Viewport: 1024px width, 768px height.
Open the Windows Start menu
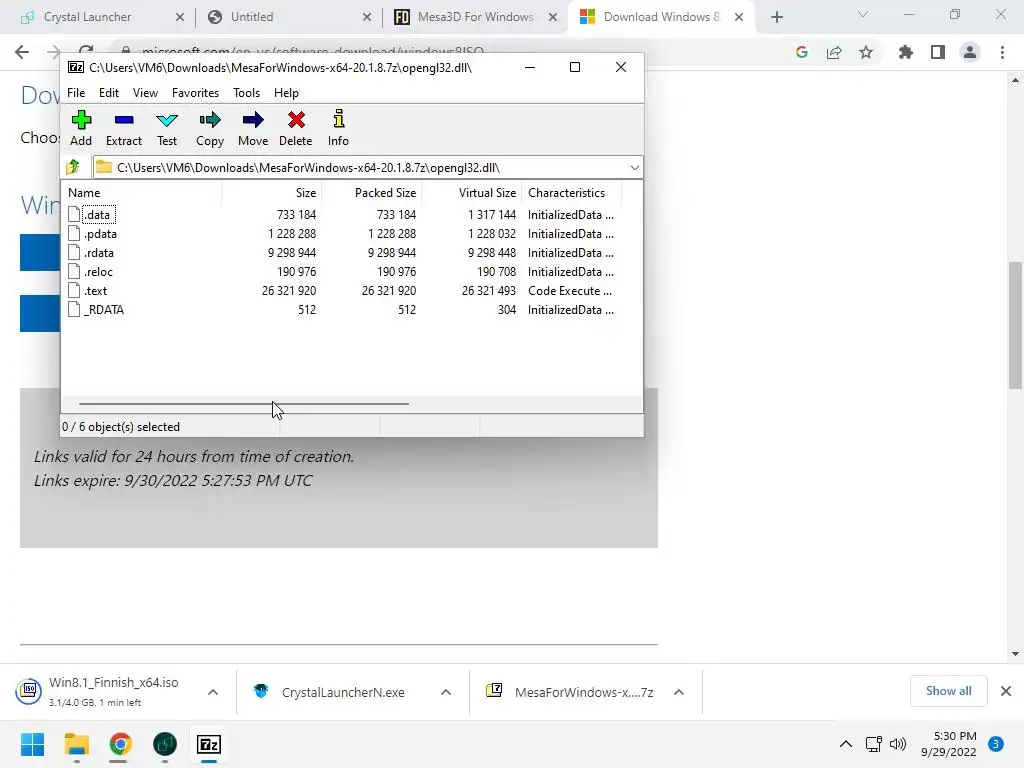point(32,744)
